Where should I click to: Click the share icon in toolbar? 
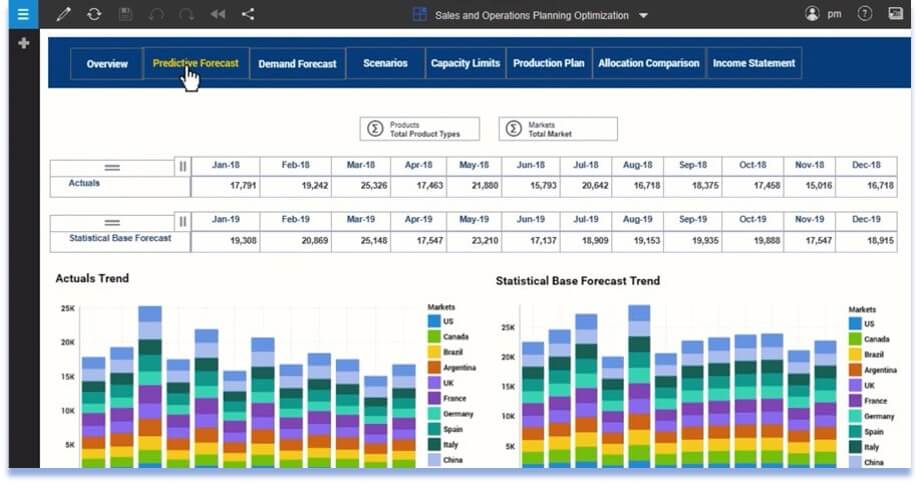tap(248, 15)
